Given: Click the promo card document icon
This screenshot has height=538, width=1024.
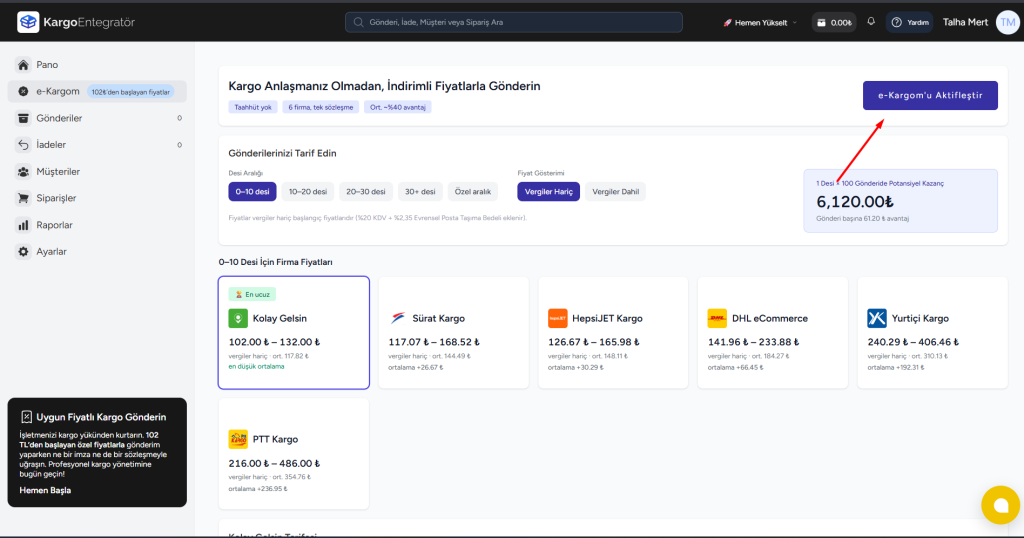Looking at the screenshot, I should [26, 417].
